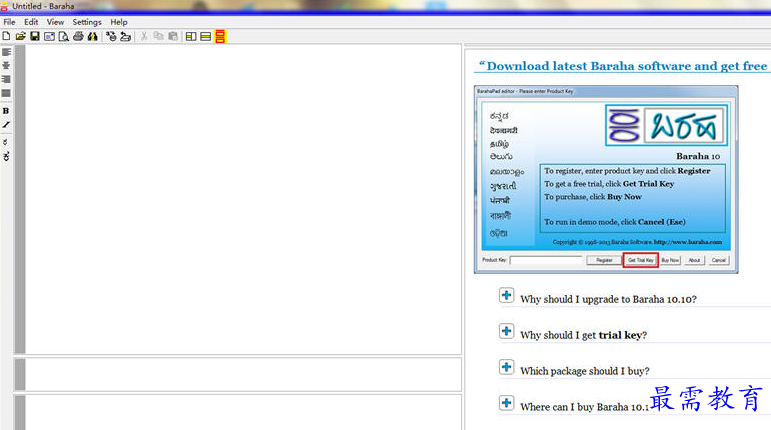
Task: Switch to the side-by-side pane layout icon
Action: point(191,36)
